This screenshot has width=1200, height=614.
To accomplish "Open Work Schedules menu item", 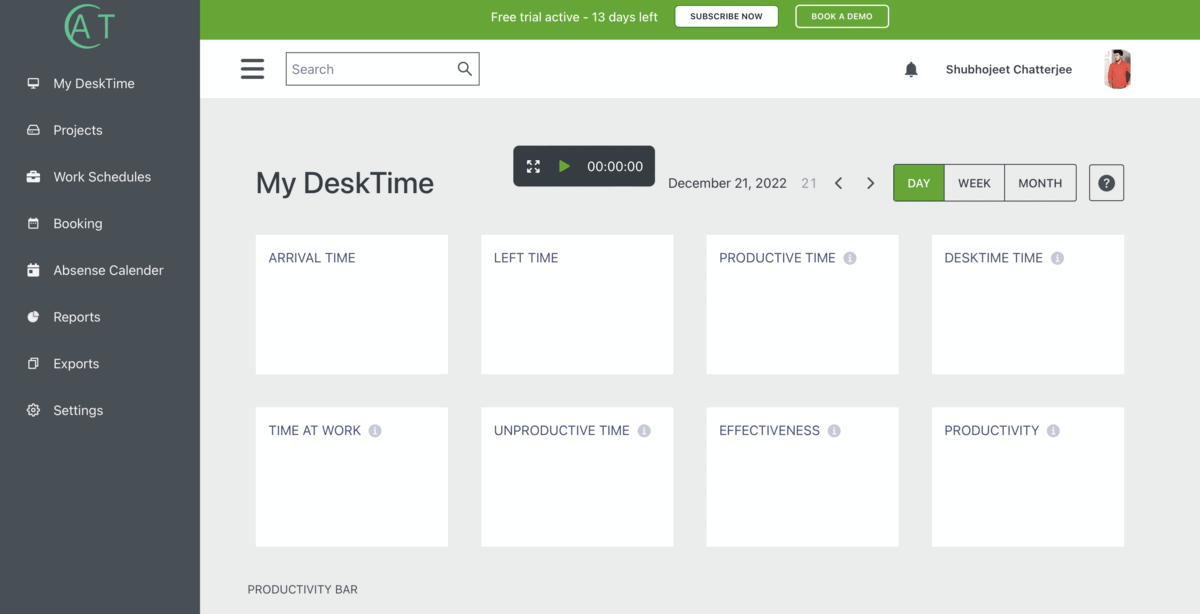I will [x=100, y=177].
